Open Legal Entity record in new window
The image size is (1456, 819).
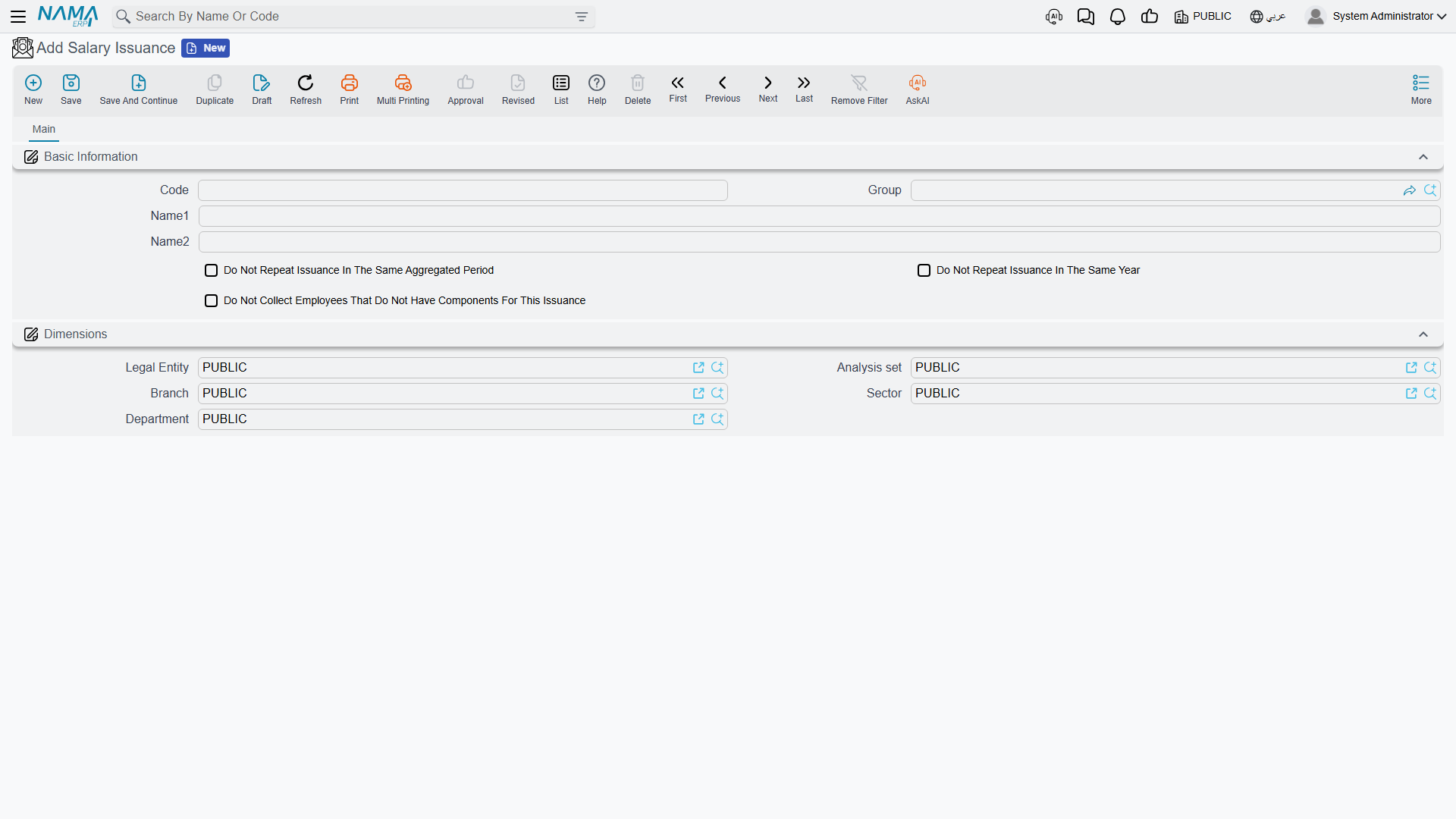pos(698,368)
